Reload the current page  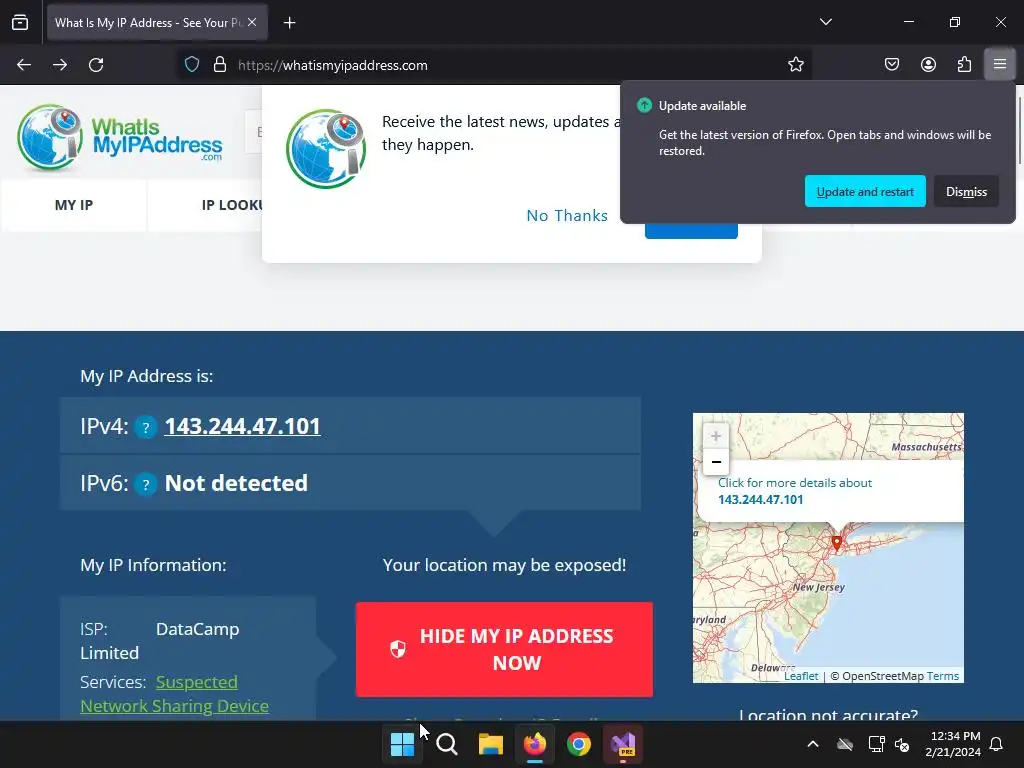tap(96, 65)
